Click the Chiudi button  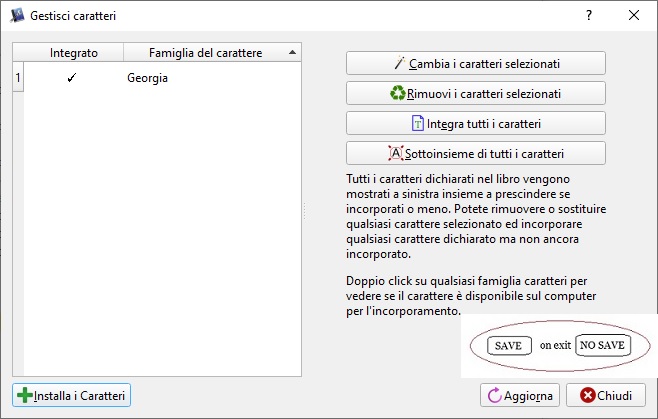606,396
